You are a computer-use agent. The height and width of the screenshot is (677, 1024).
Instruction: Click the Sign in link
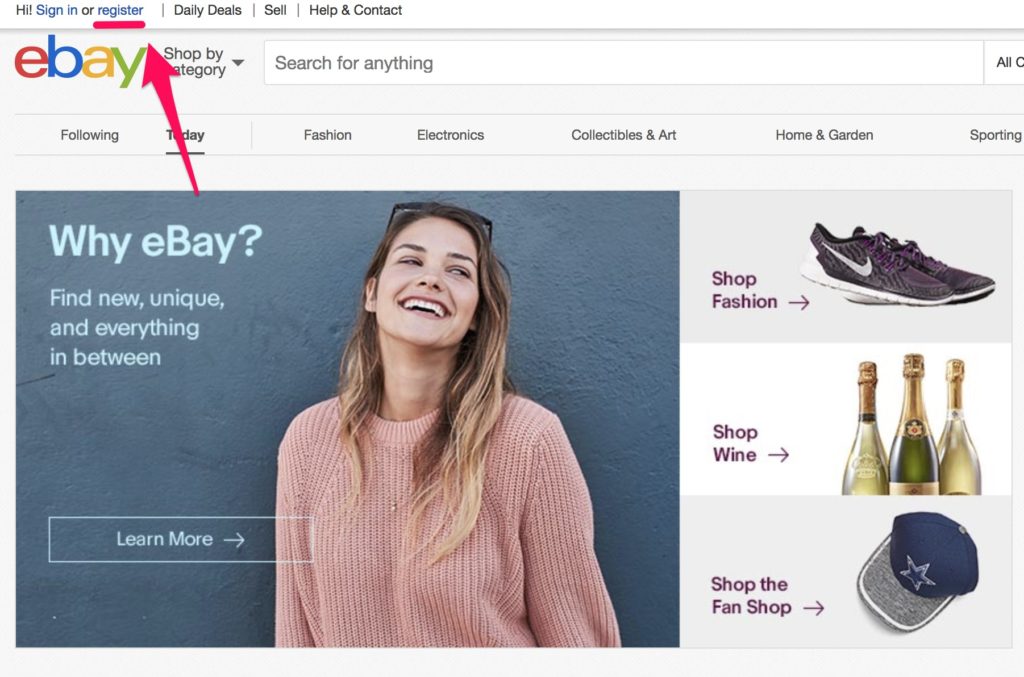click(x=57, y=10)
